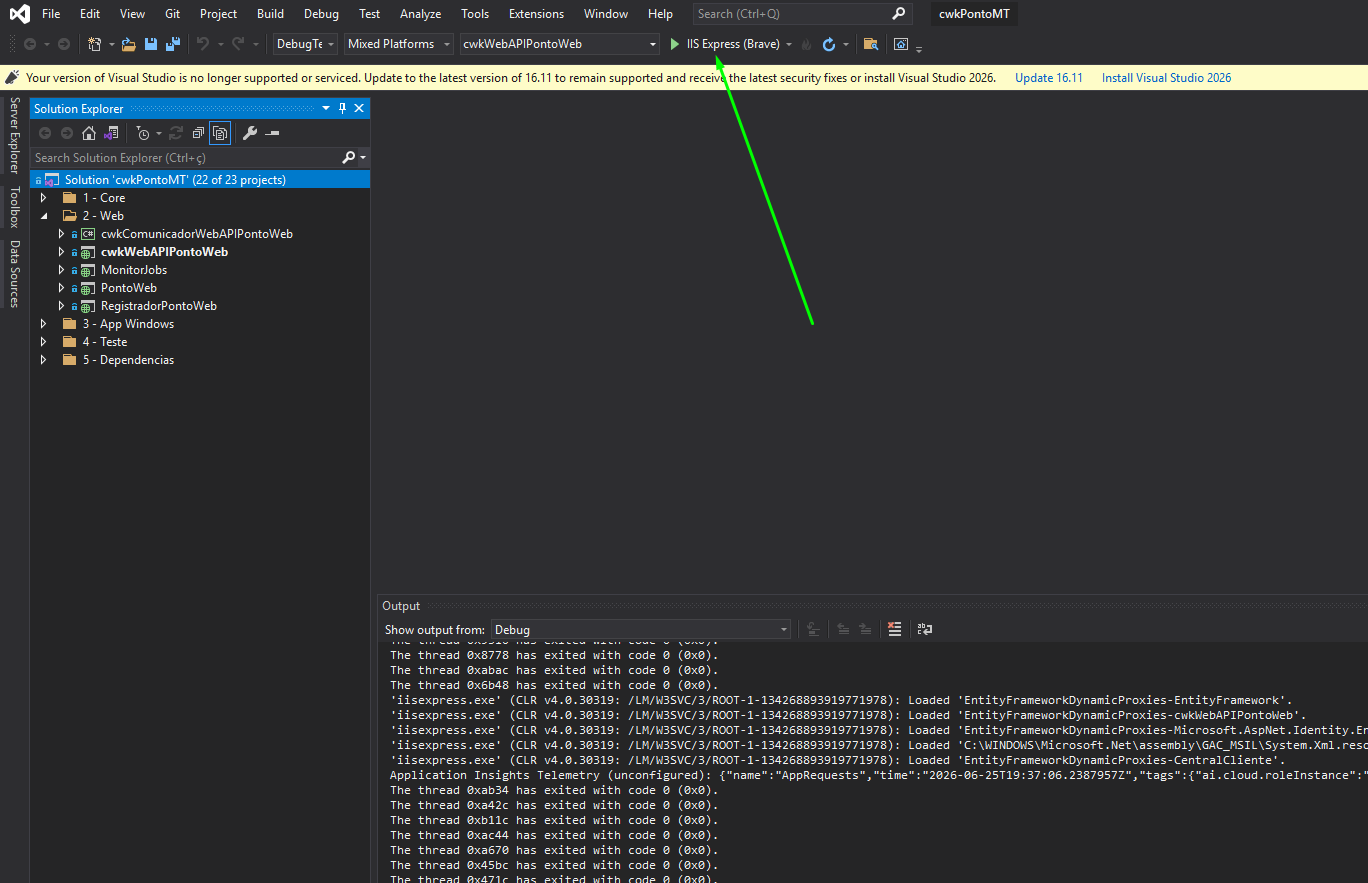Image resolution: width=1368 pixels, height=883 pixels.
Task: Toggle auto-hide pin on Solution Explorer
Action: [342, 108]
